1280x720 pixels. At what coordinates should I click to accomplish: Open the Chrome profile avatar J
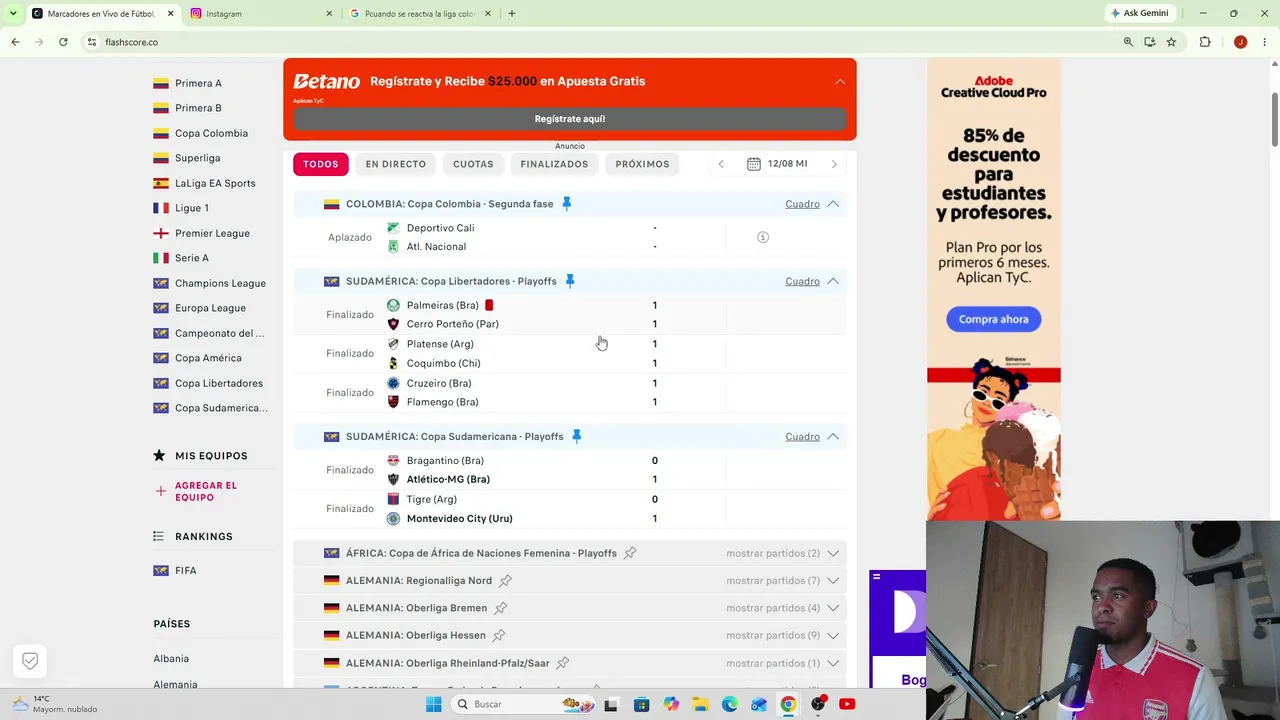[x=1240, y=42]
